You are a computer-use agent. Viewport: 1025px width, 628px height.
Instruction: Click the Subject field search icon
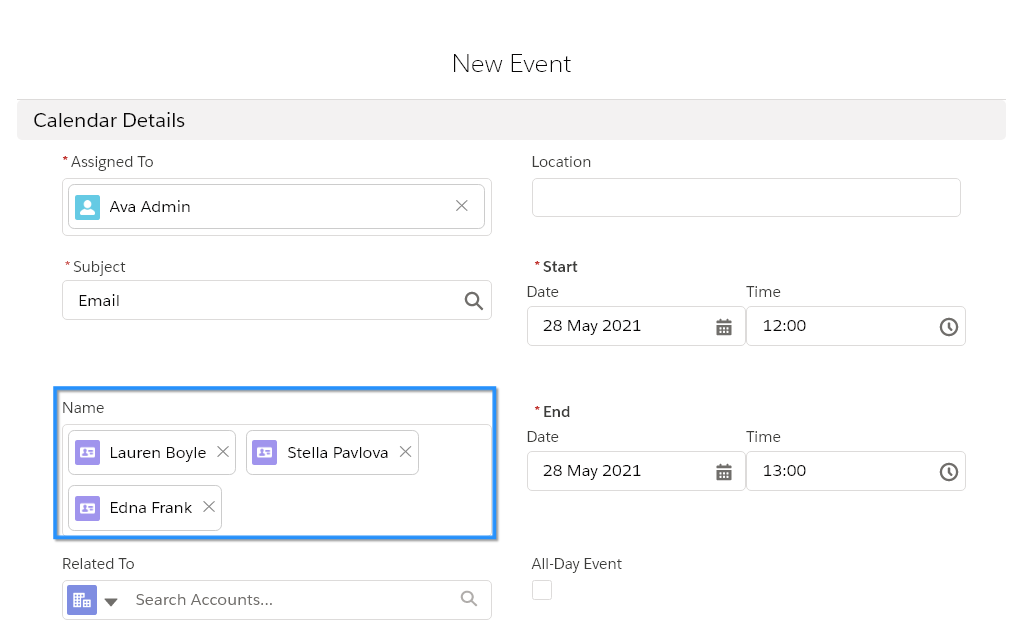pos(473,300)
